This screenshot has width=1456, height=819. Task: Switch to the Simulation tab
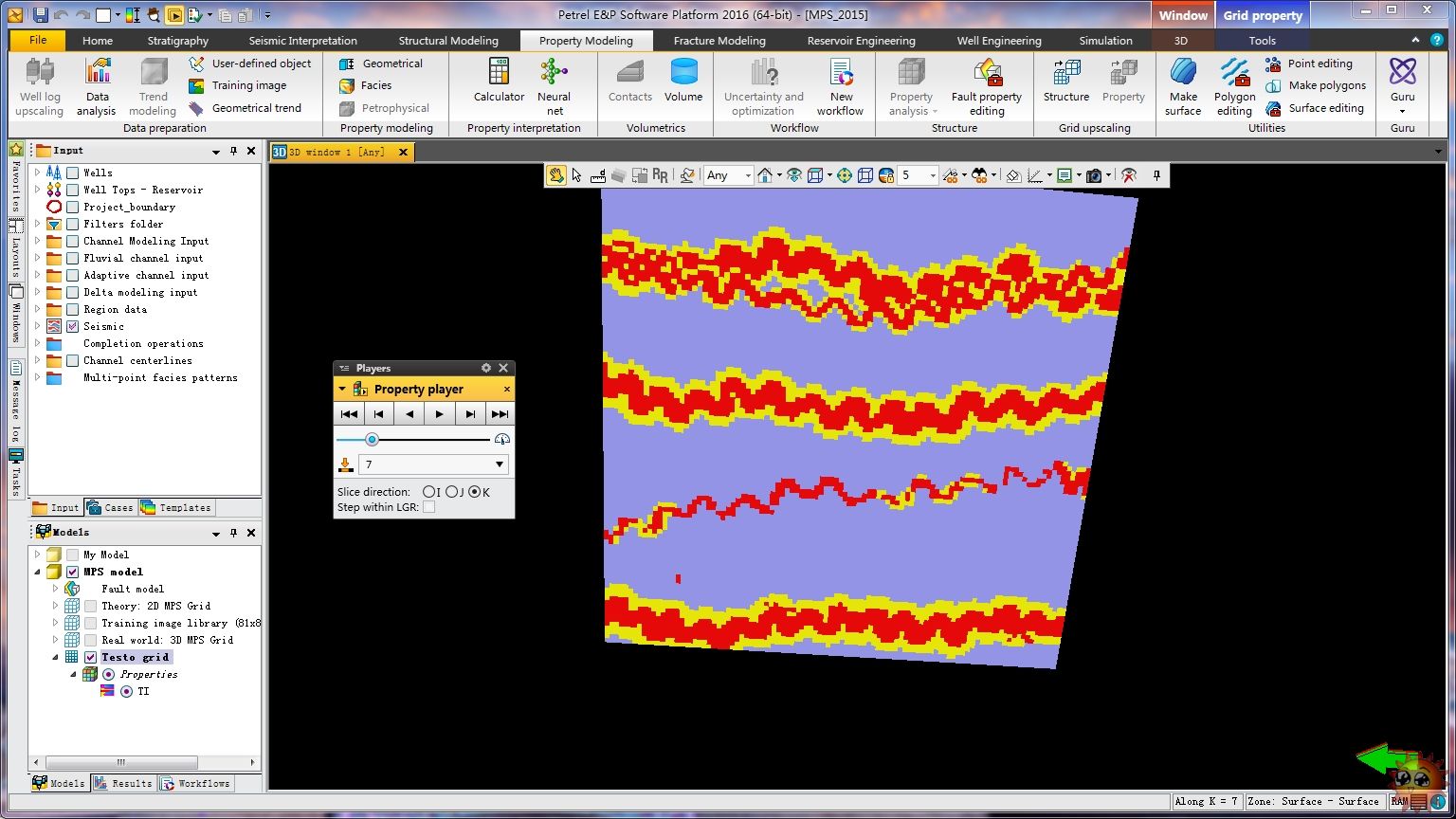click(1105, 41)
